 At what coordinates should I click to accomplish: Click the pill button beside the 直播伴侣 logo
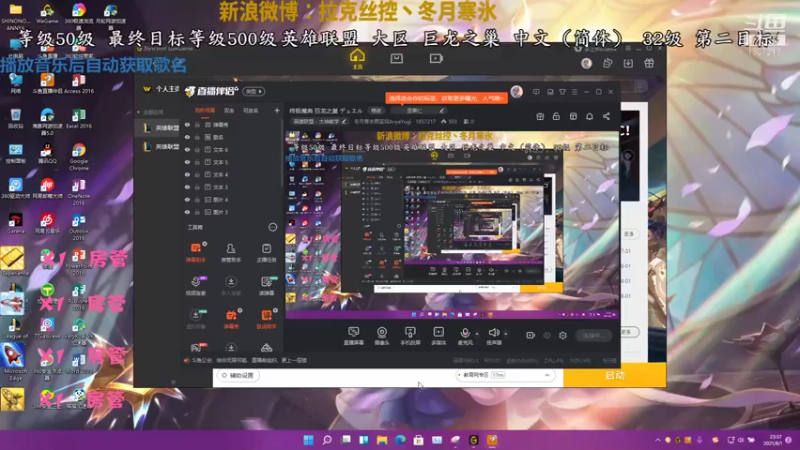pos(254,92)
